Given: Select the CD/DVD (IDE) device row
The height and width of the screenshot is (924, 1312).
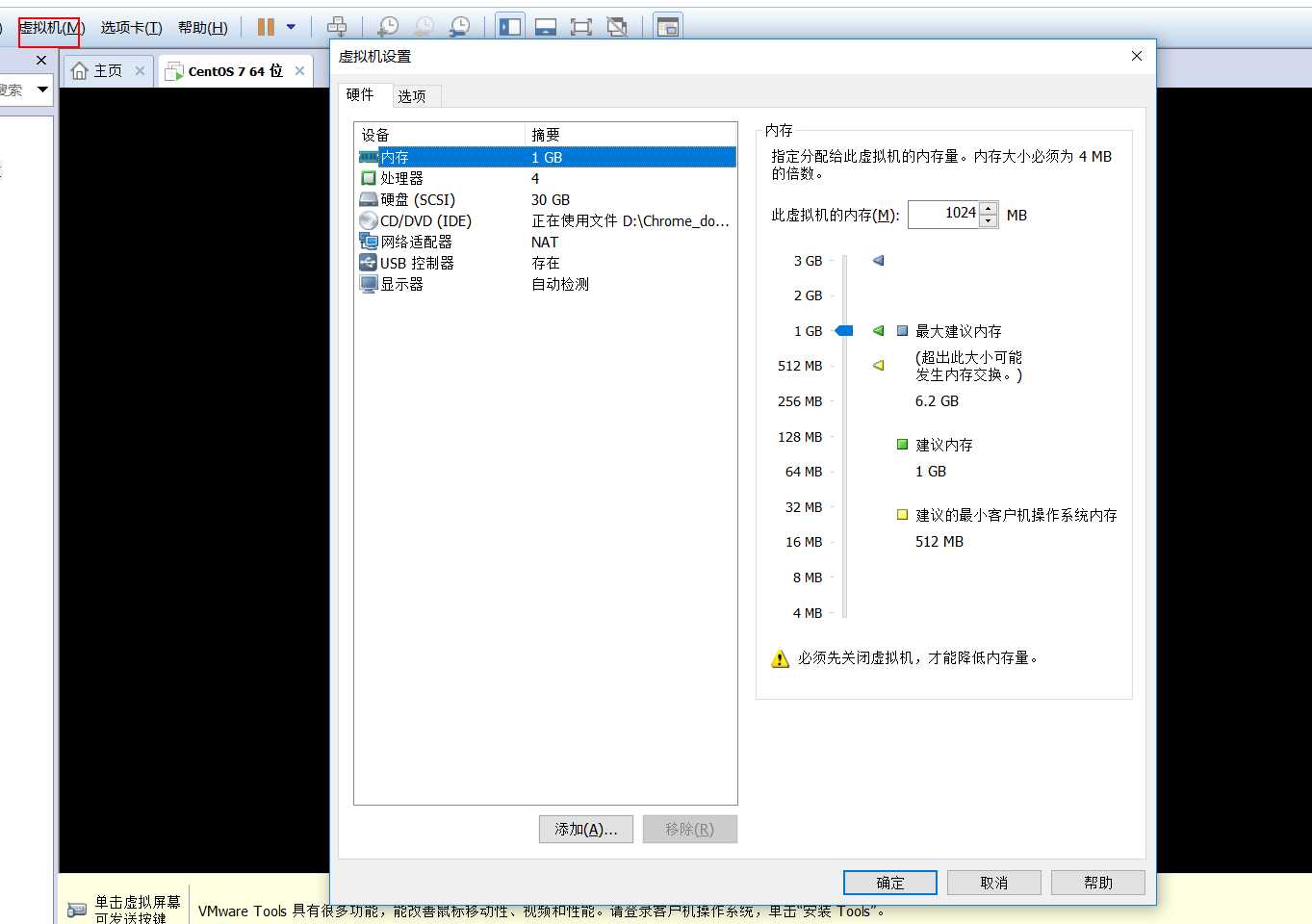Looking at the screenshot, I should (x=547, y=220).
